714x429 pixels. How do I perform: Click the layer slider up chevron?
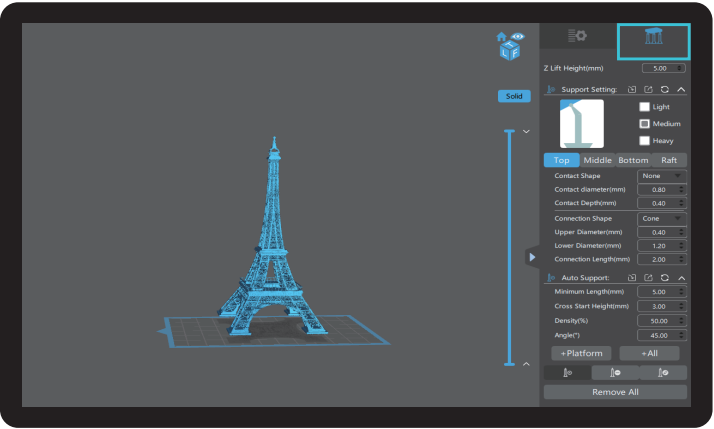tap(526, 364)
